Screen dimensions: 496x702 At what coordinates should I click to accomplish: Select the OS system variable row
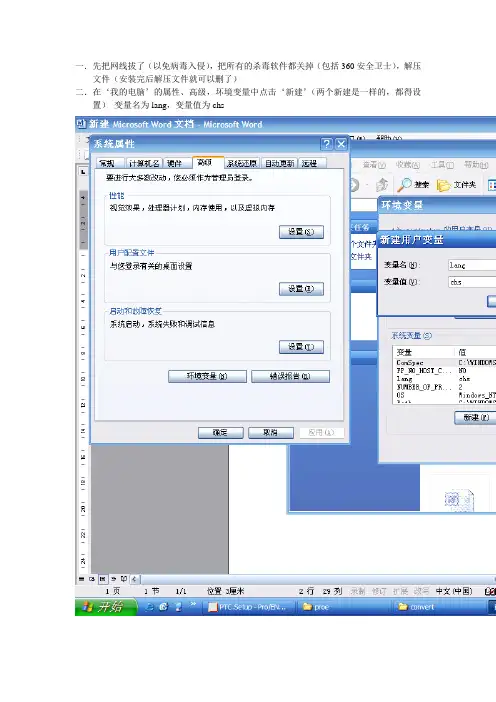coord(445,395)
